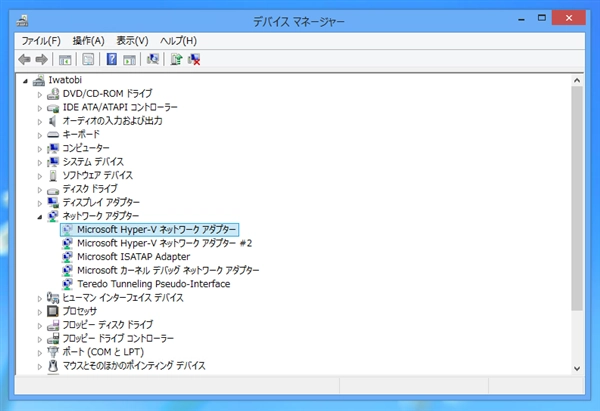The image size is (600, 411).
Task: Click the DVD/CD-ROM drive category icon
Action: (x=53, y=93)
